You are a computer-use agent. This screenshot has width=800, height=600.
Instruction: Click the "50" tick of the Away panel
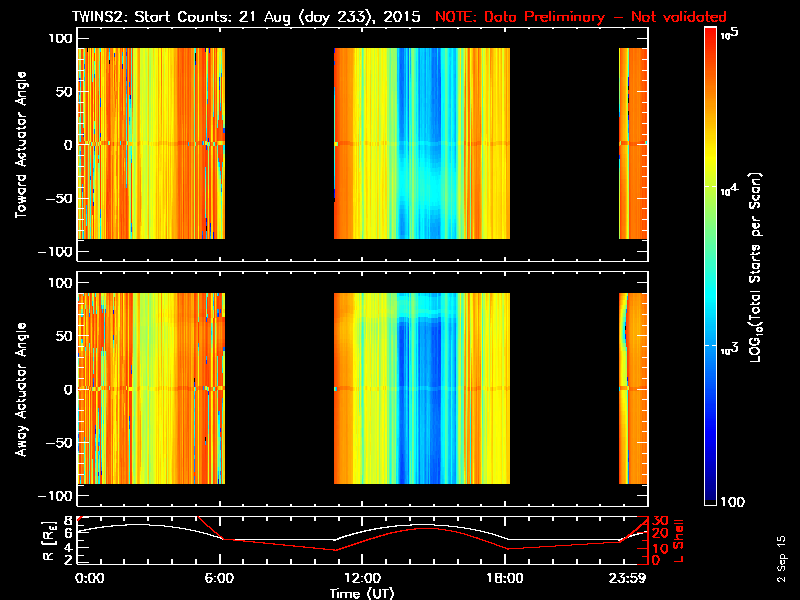click(x=64, y=336)
